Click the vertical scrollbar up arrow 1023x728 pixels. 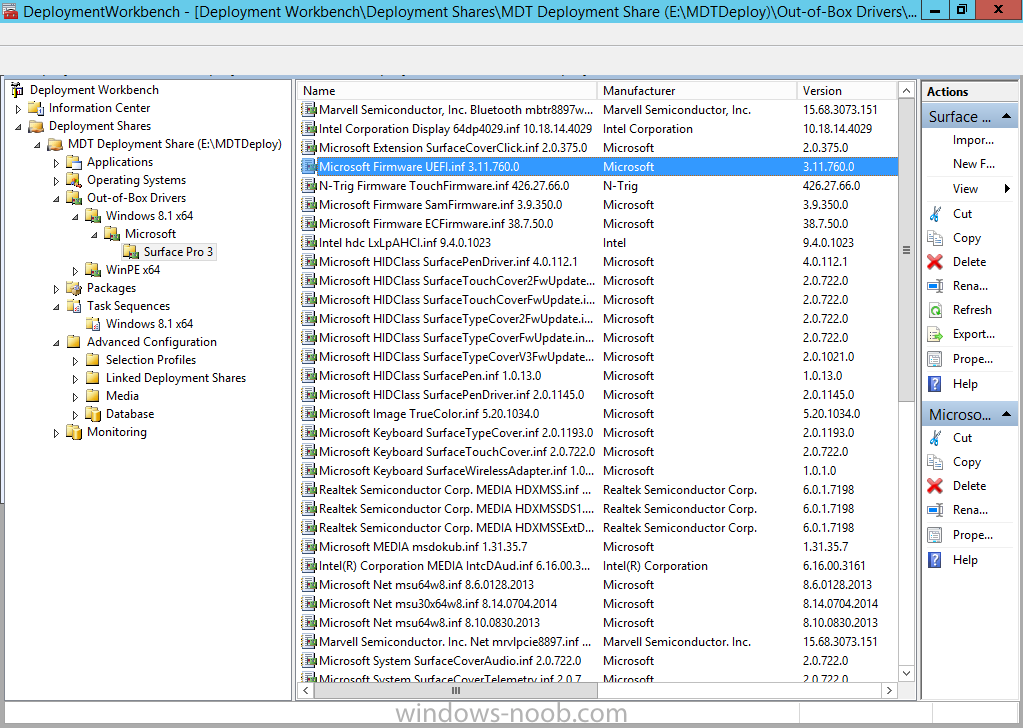click(906, 90)
